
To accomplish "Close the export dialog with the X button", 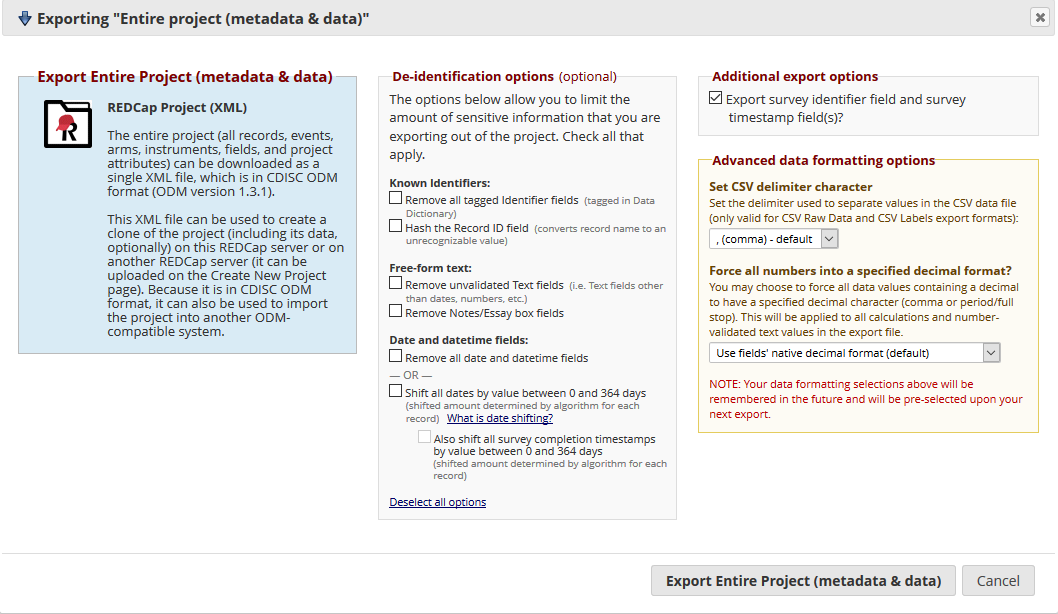I will click(1040, 18).
